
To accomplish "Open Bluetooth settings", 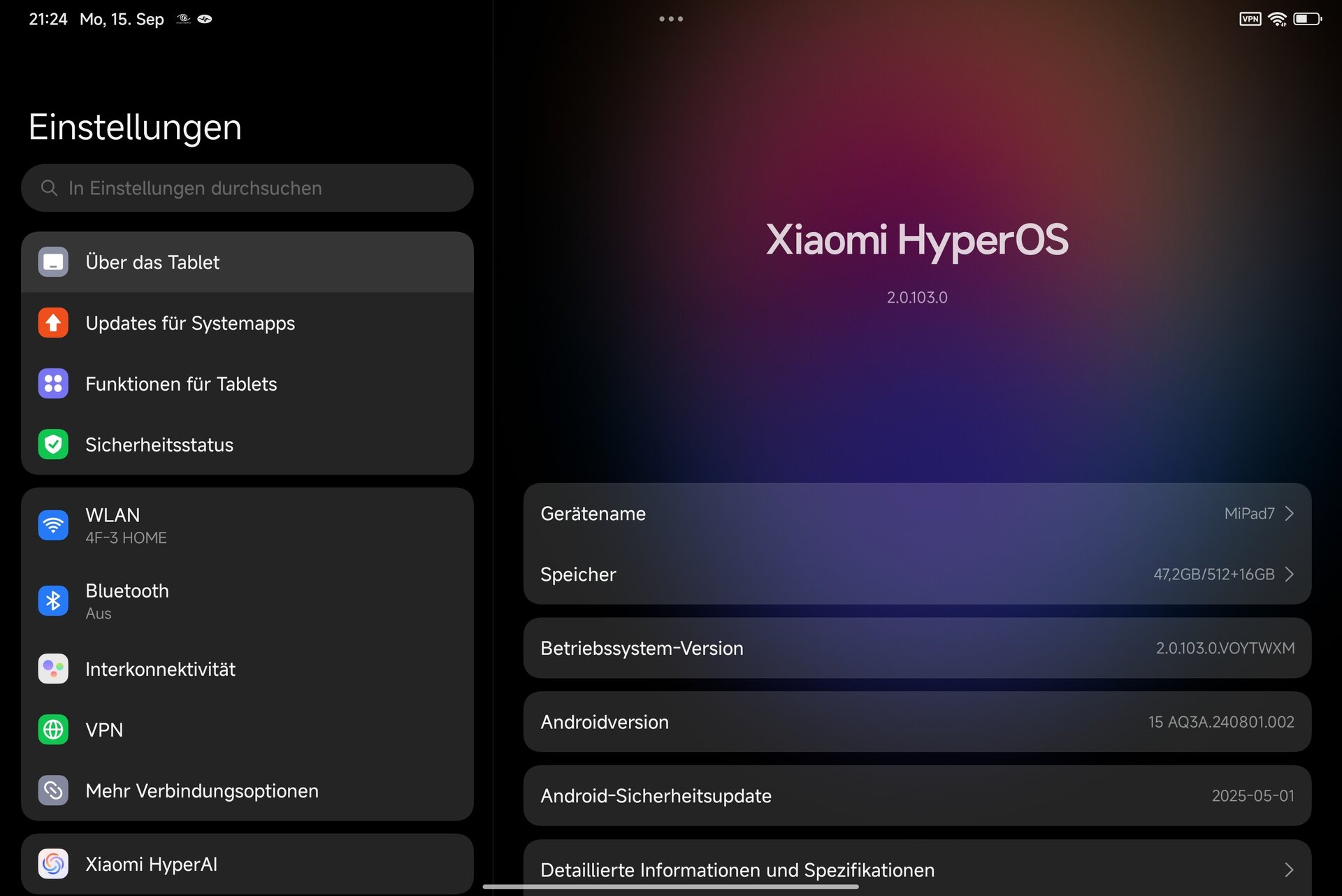I will click(x=247, y=601).
